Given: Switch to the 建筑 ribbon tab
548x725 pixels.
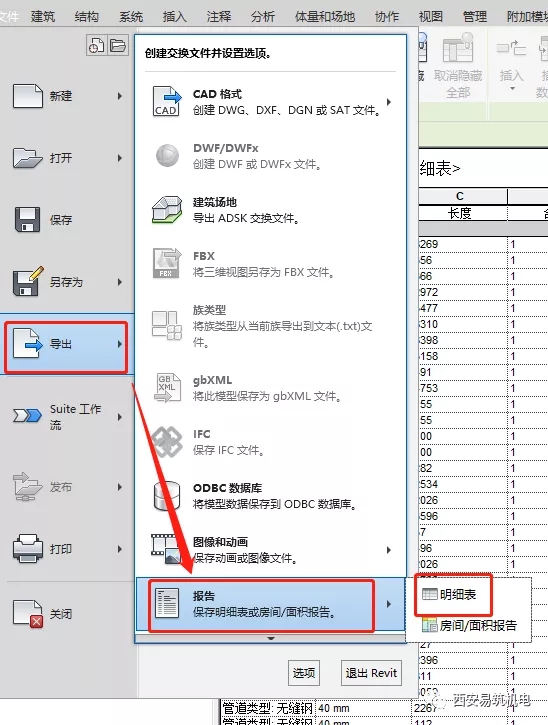Looking at the screenshot, I should pyautogui.click(x=43, y=17).
